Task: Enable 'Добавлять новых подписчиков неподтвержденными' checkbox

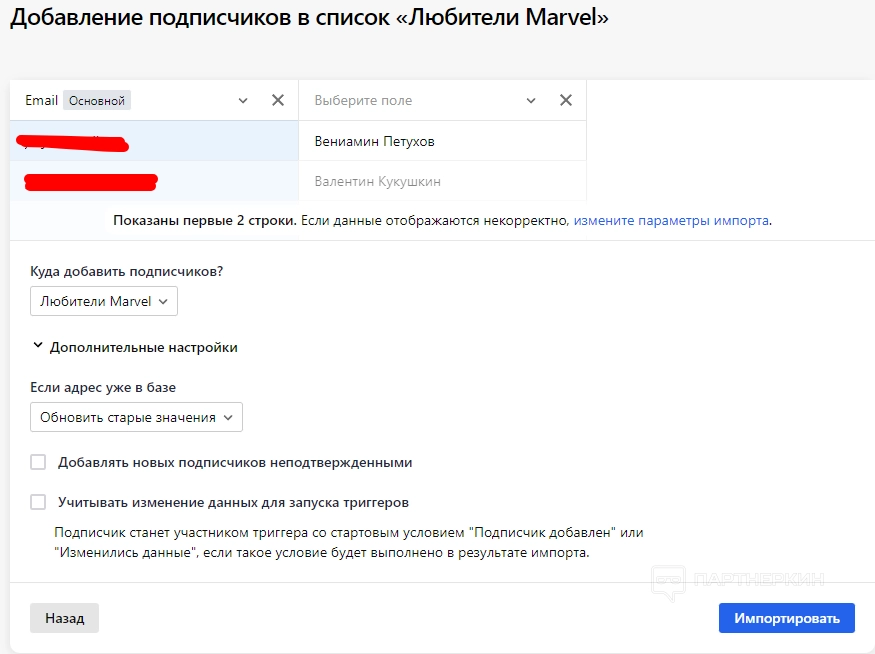Action: pyautogui.click(x=38, y=462)
